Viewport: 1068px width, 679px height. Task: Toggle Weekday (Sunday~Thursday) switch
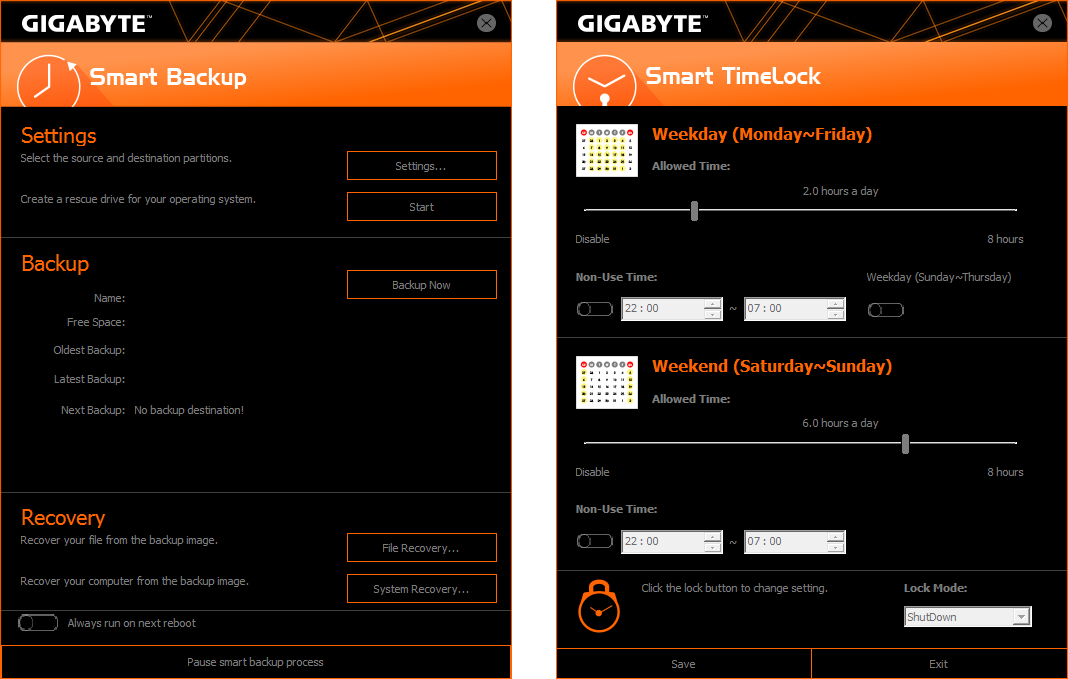pos(885,310)
